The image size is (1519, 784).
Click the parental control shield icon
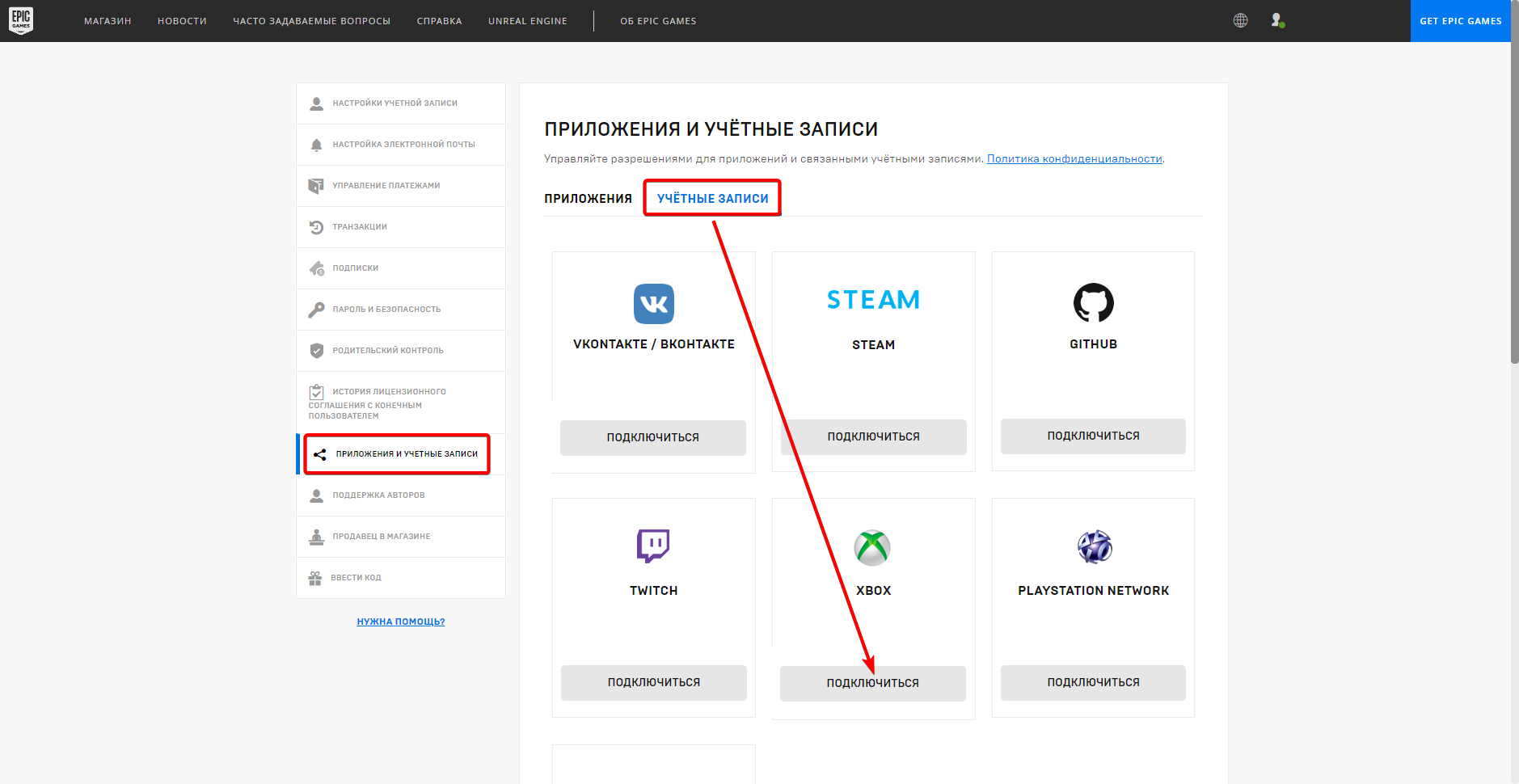click(x=317, y=351)
